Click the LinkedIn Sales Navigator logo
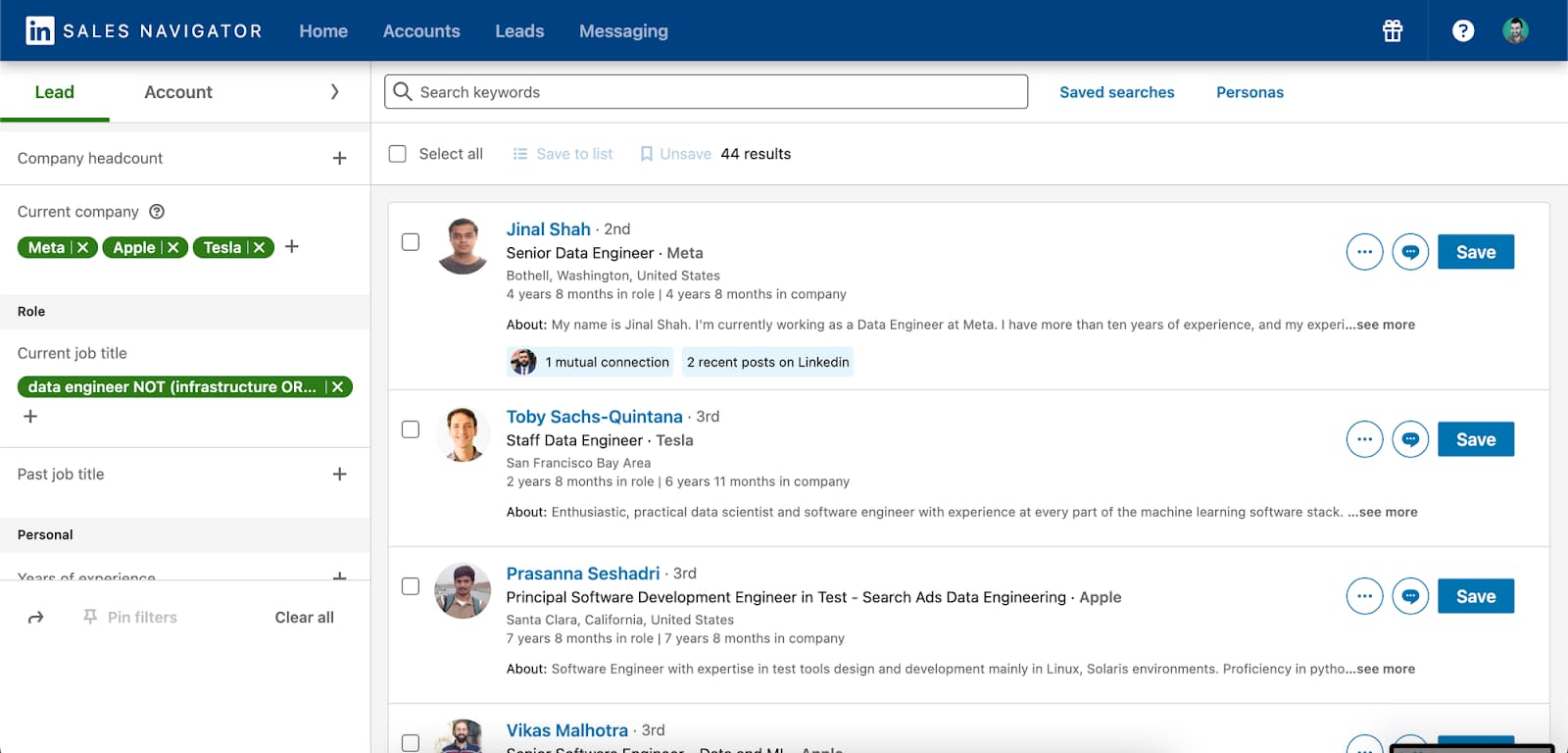Screen dimensions: 1568x753 pos(143,30)
